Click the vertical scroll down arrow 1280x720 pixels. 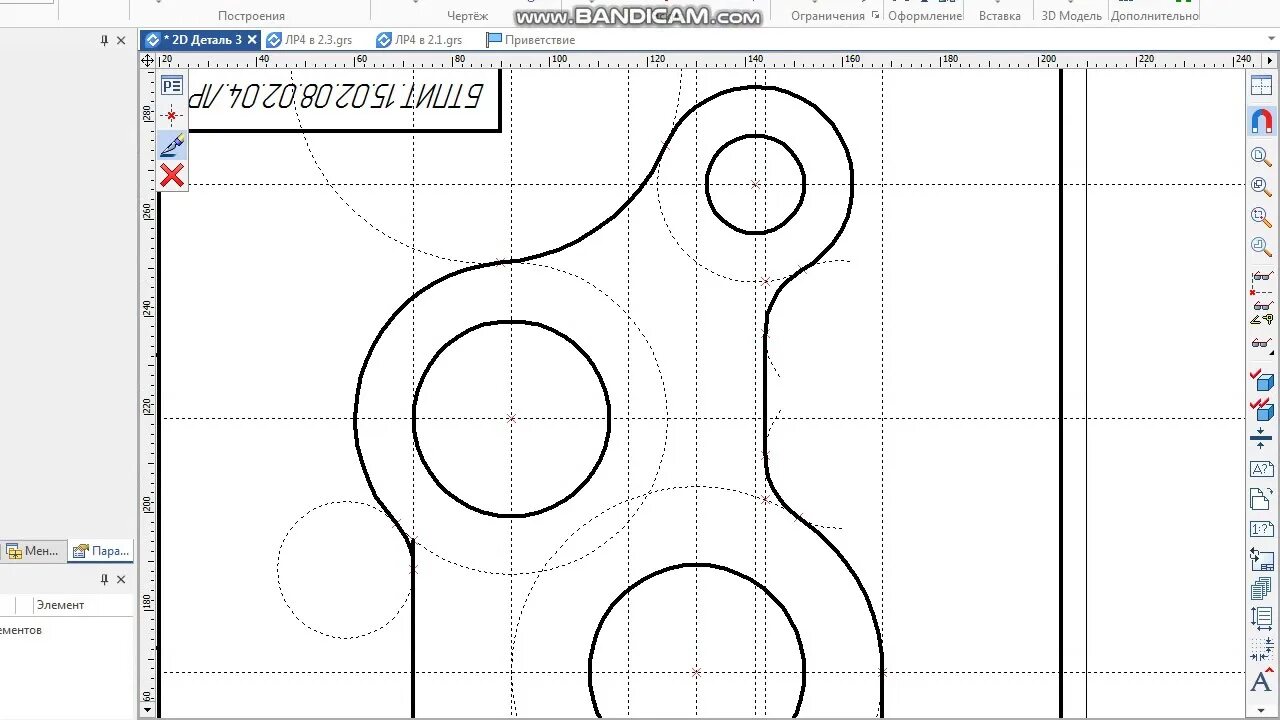click(148, 710)
